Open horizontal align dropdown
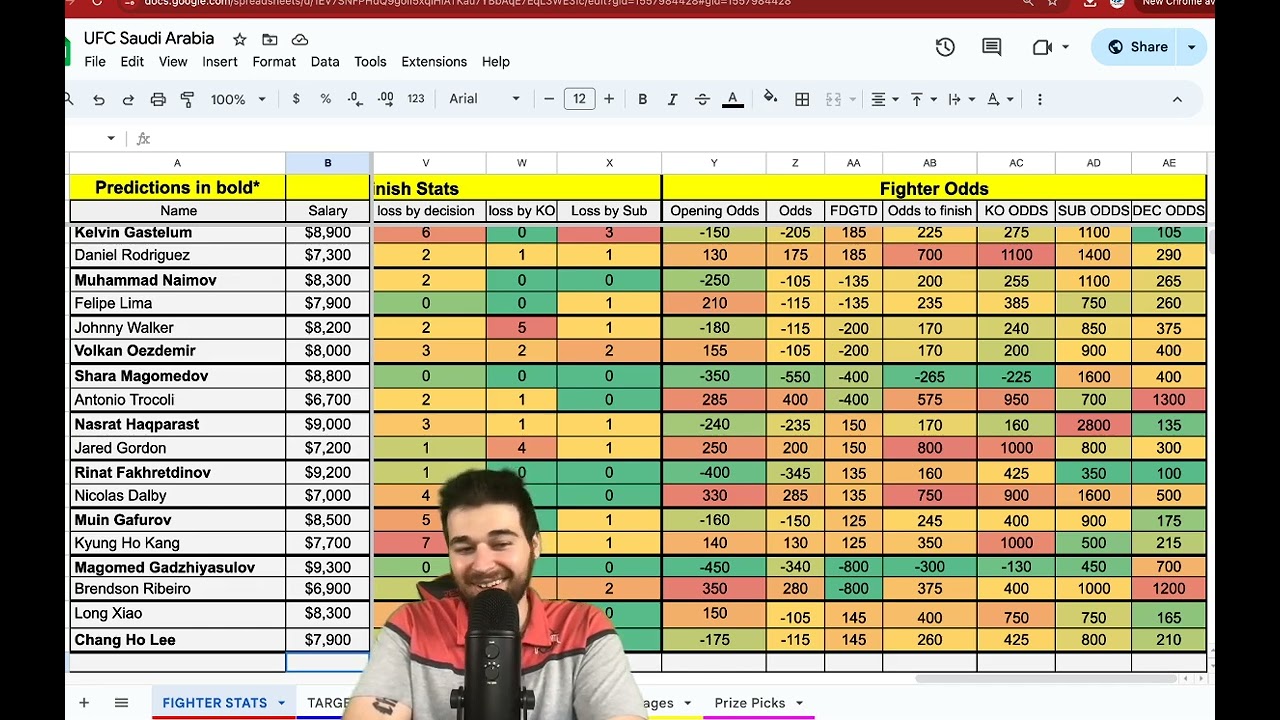Image resolution: width=1280 pixels, height=720 pixels. tap(884, 99)
